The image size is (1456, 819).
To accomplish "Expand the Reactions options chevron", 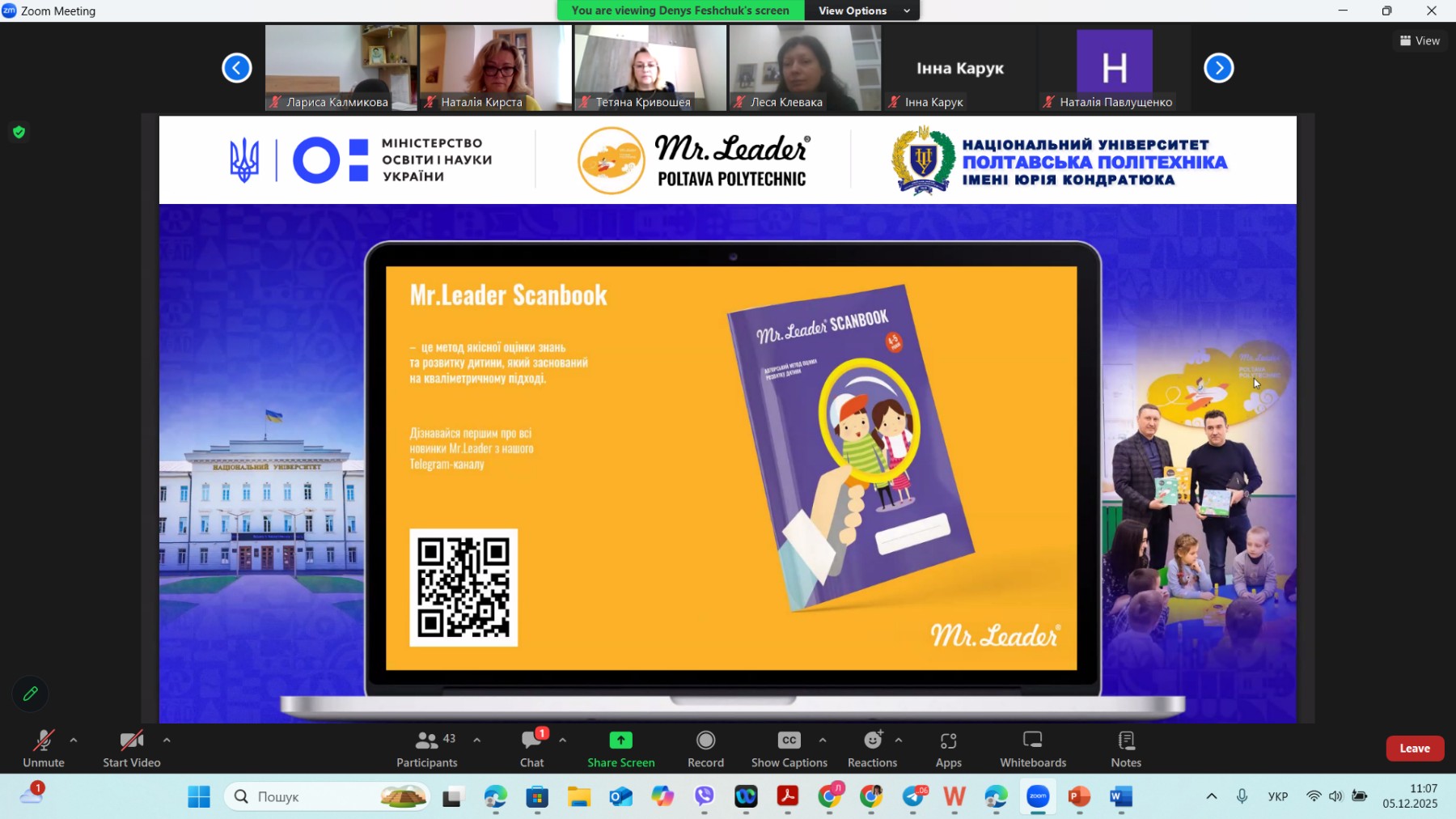I will coord(899,739).
